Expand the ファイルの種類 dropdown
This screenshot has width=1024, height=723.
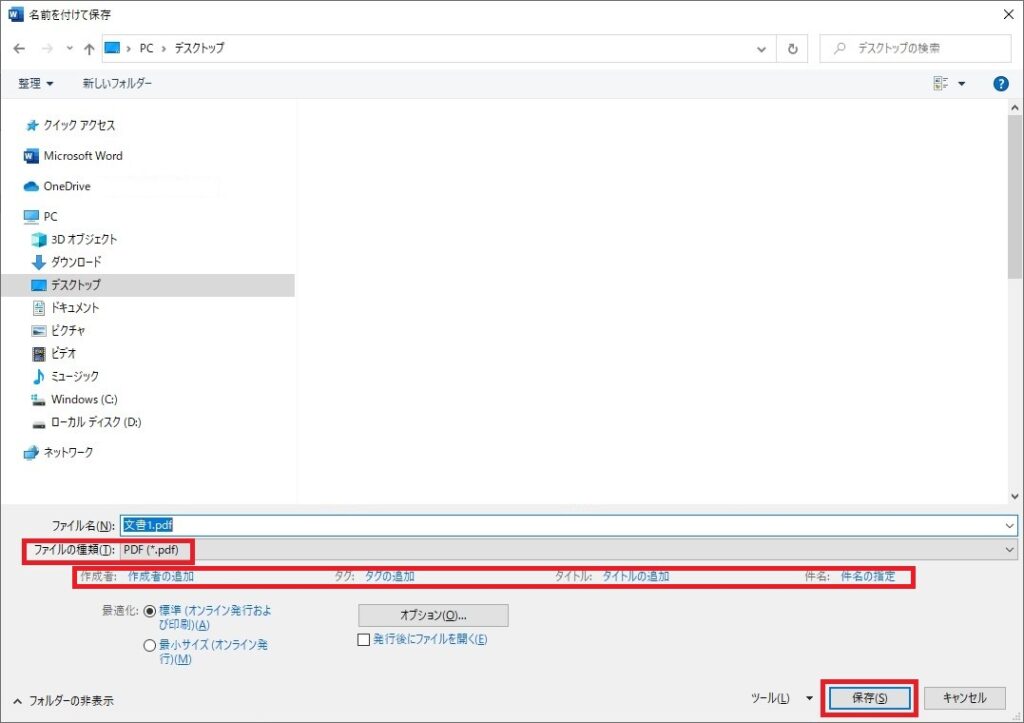coord(566,549)
